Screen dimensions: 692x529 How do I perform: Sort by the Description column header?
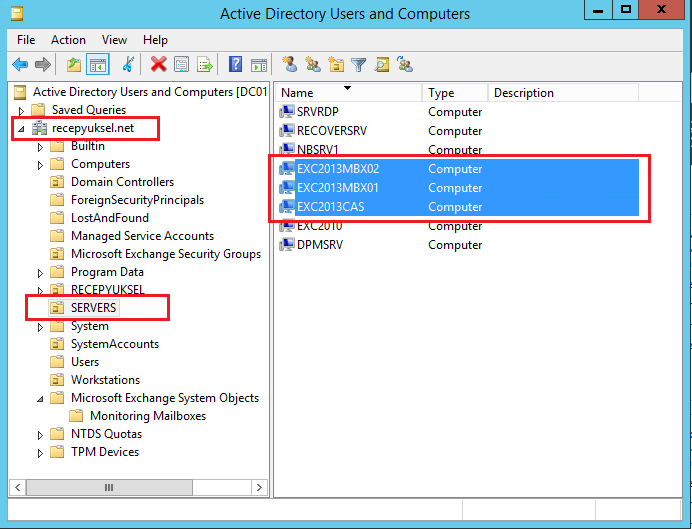click(x=563, y=93)
